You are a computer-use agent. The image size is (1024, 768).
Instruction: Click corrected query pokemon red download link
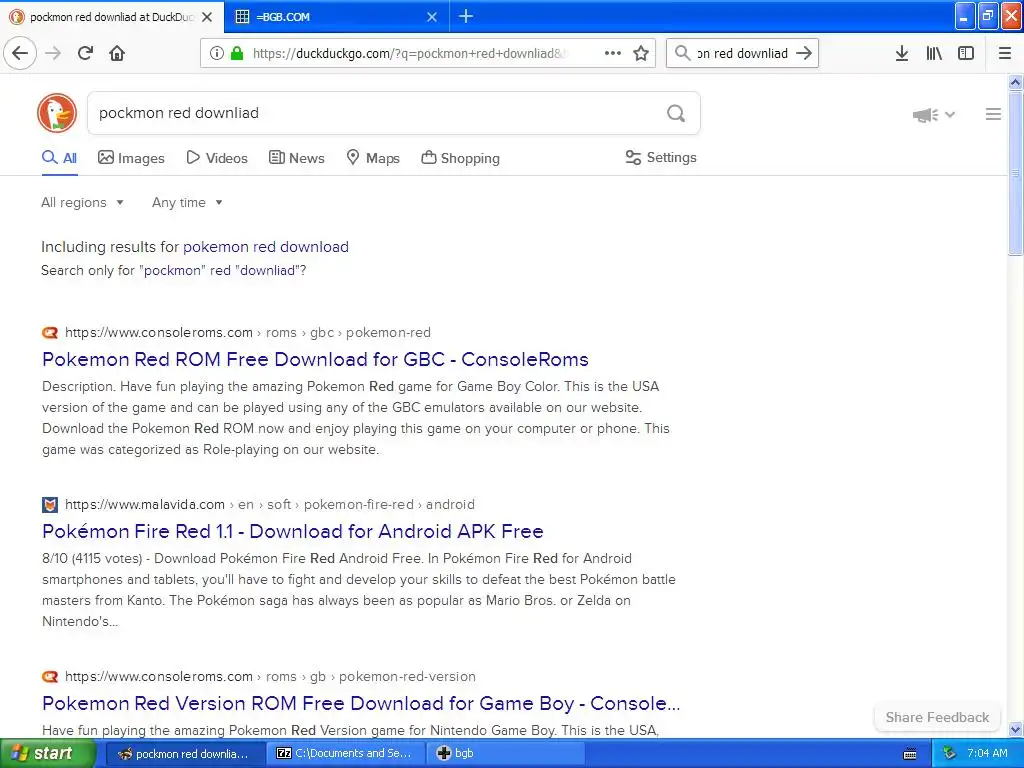[266, 247]
